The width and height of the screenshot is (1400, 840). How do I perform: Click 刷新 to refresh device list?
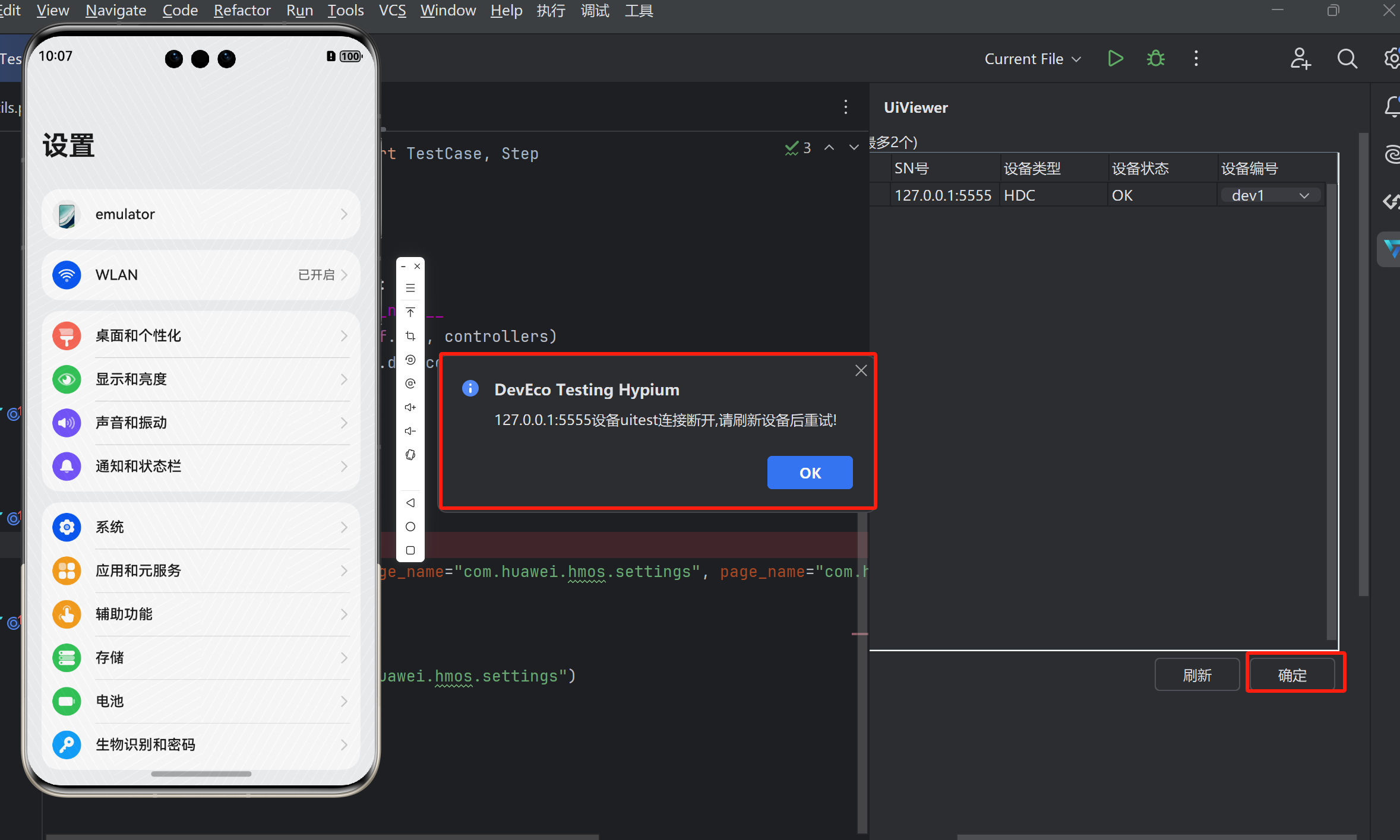click(1197, 675)
